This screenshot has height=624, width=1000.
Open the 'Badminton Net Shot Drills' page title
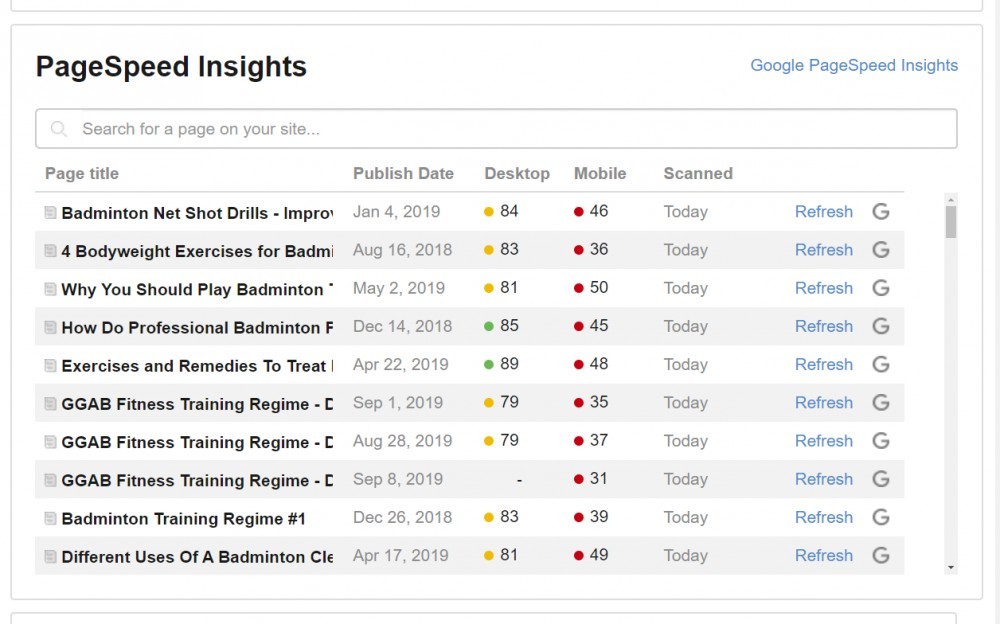pos(197,213)
